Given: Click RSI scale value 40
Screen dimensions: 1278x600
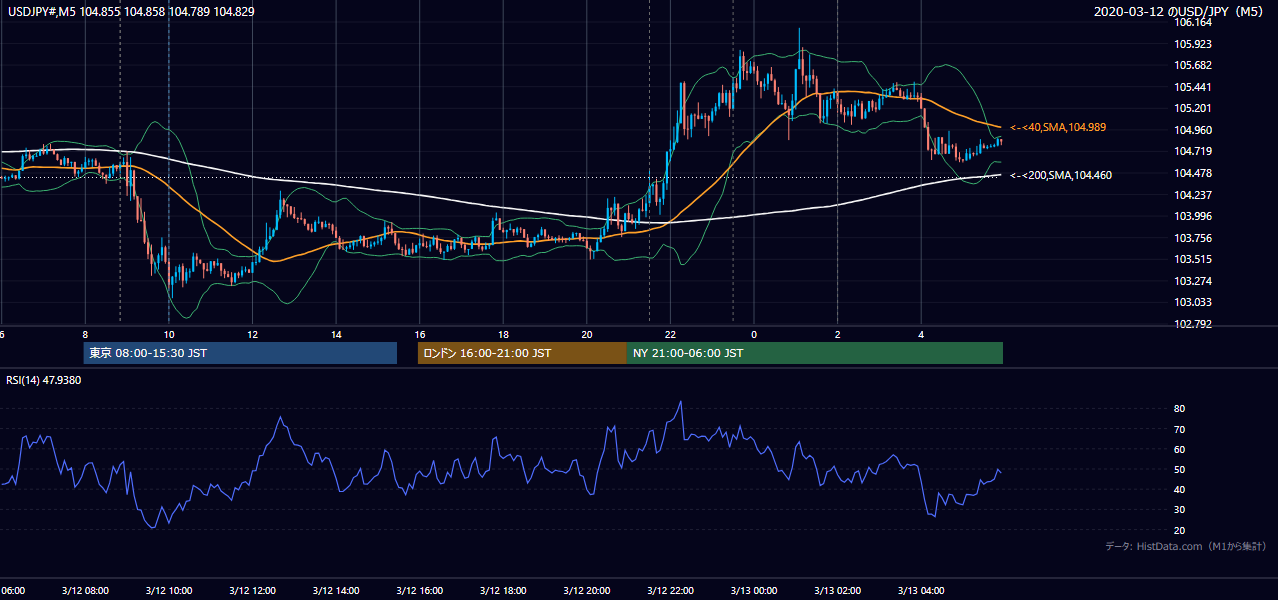Looking at the screenshot, I should coord(1180,489).
